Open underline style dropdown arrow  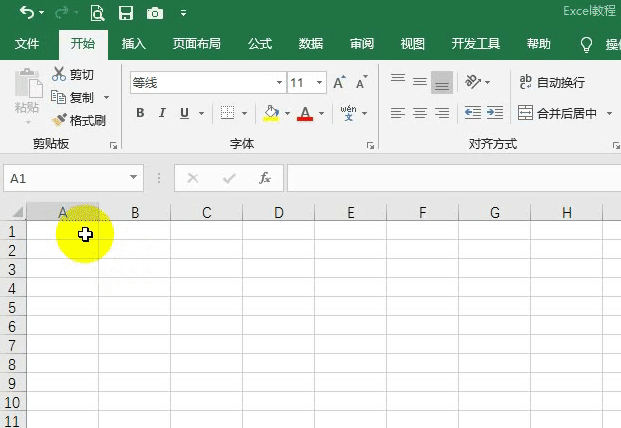202,114
